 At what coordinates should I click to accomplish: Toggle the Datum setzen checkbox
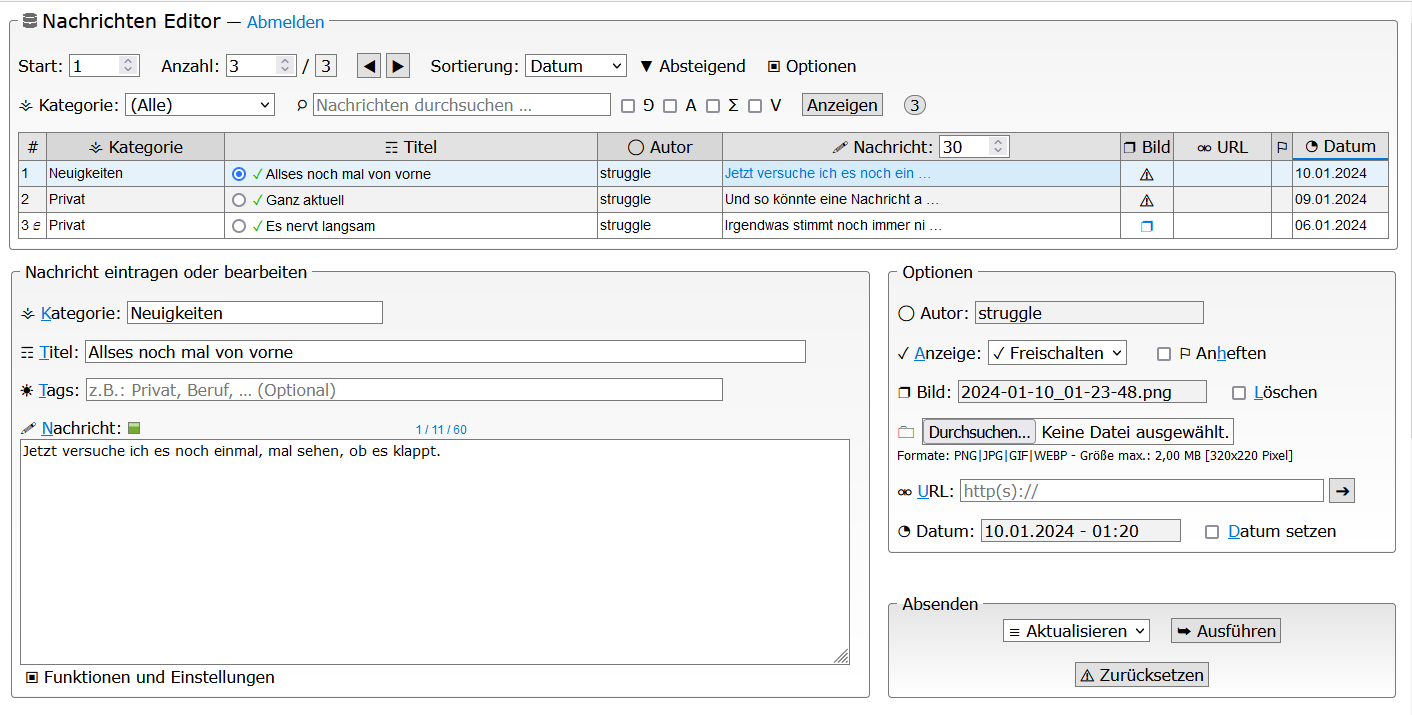1212,532
